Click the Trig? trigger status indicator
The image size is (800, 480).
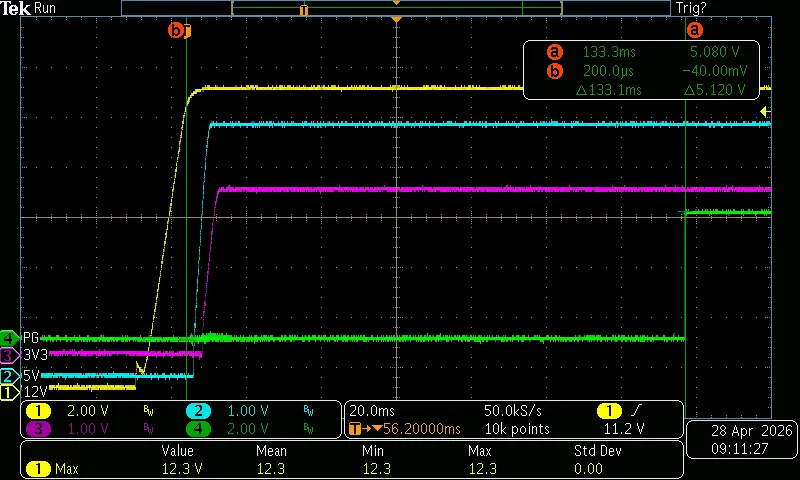pyautogui.click(x=691, y=8)
